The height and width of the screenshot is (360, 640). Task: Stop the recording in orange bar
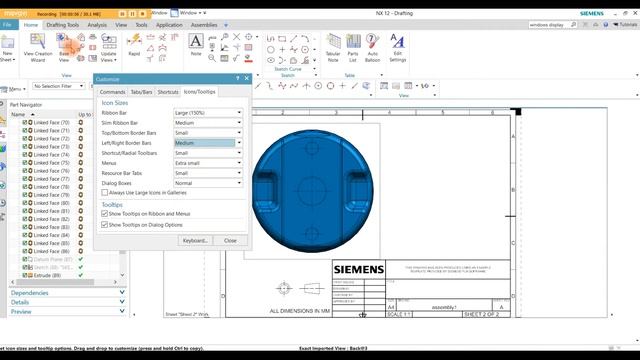coord(142,14)
